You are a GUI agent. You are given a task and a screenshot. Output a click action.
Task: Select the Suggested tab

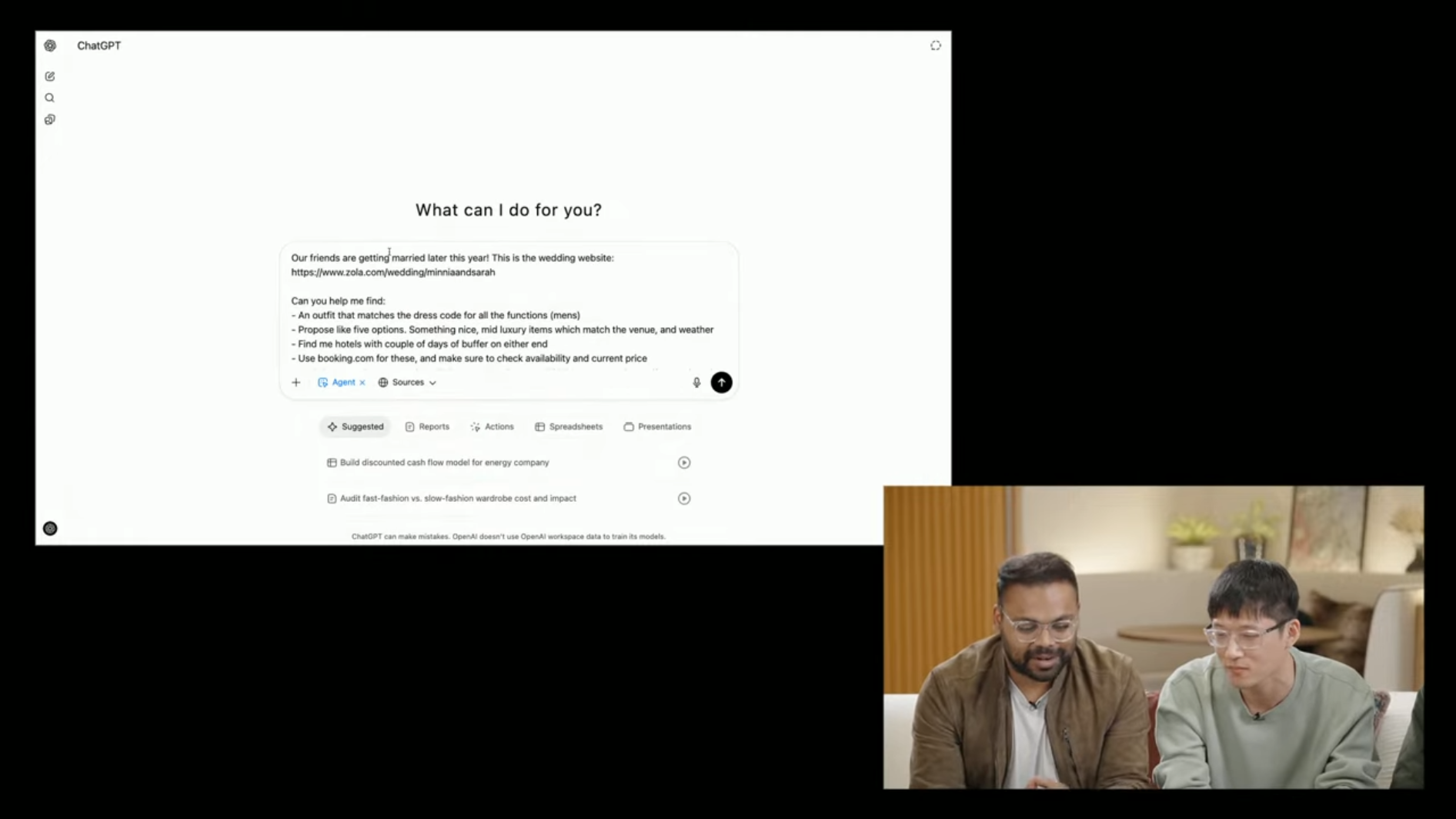[355, 426]
